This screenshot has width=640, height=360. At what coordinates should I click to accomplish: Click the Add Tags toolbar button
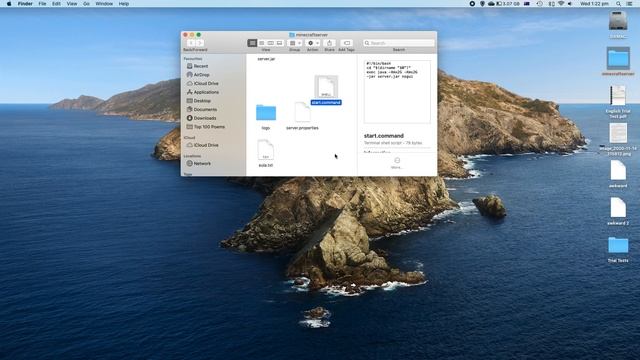click(x=347, y=43)
